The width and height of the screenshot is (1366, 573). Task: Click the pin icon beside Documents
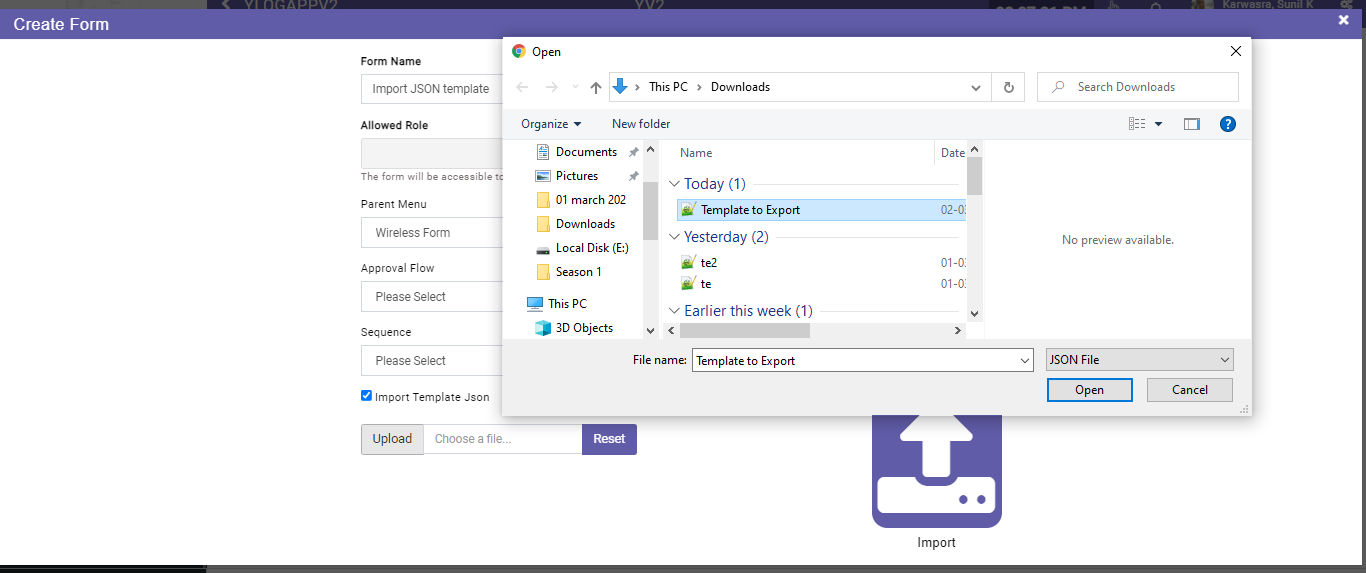tap(633, 152)
